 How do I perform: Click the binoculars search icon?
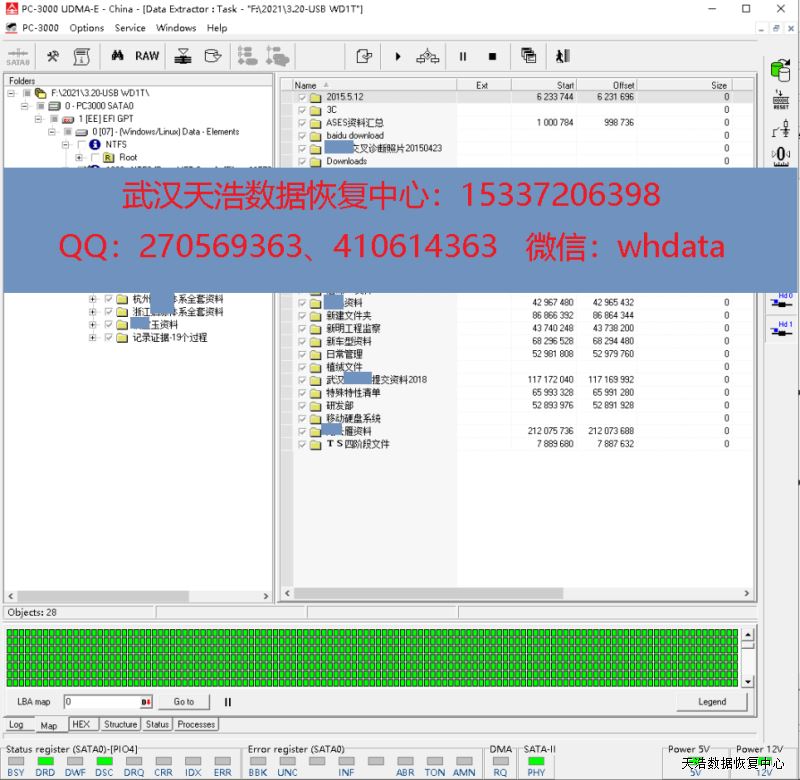pyautogui.click(x=117, y=57)
